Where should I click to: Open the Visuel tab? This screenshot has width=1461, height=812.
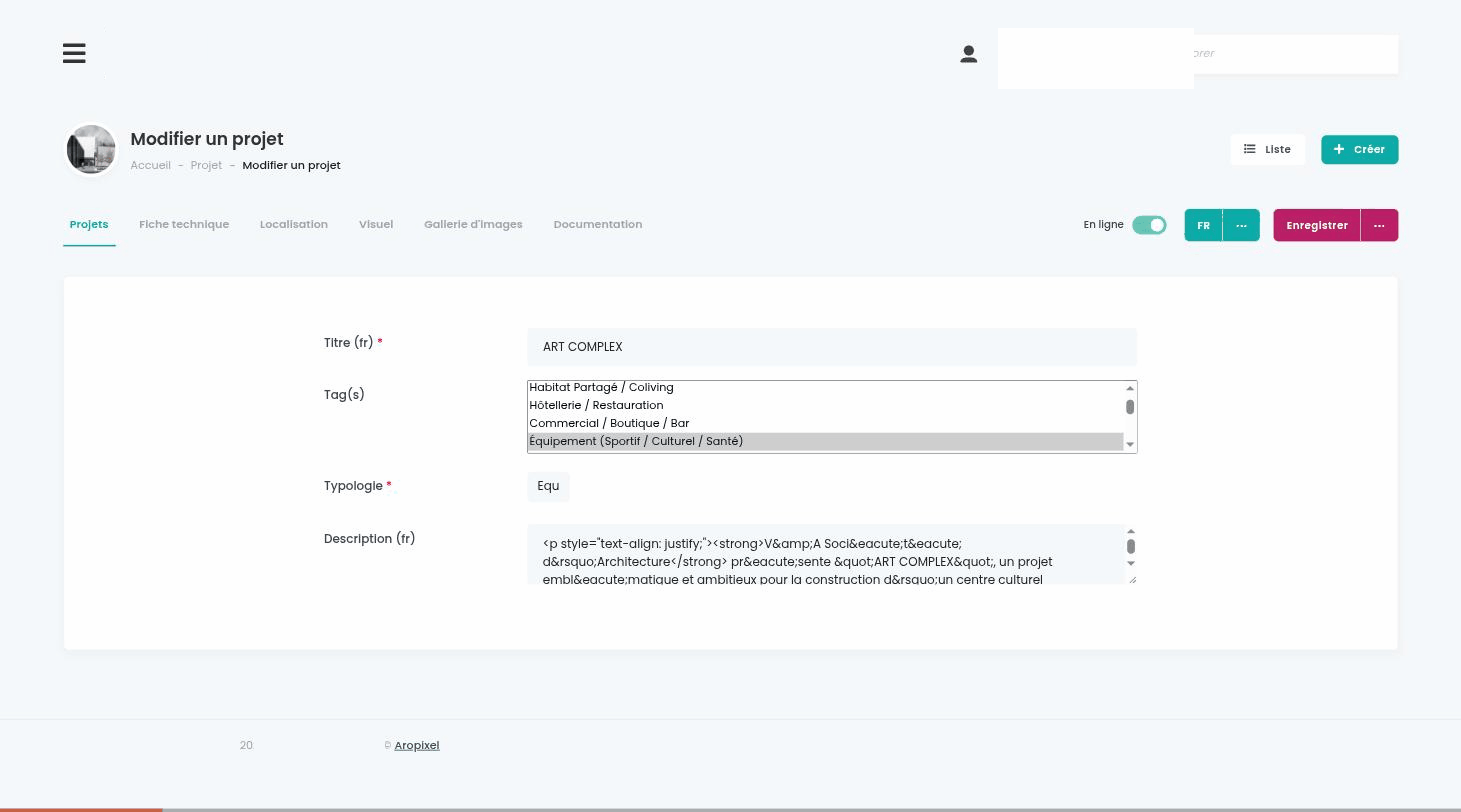(x=376, y=224)
